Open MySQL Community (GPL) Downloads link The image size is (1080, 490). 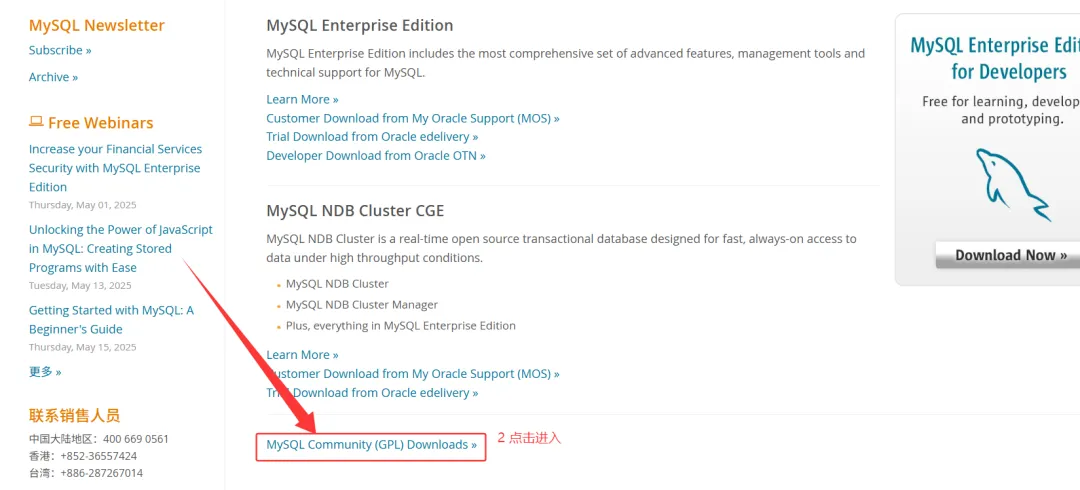tap(371, 444)
